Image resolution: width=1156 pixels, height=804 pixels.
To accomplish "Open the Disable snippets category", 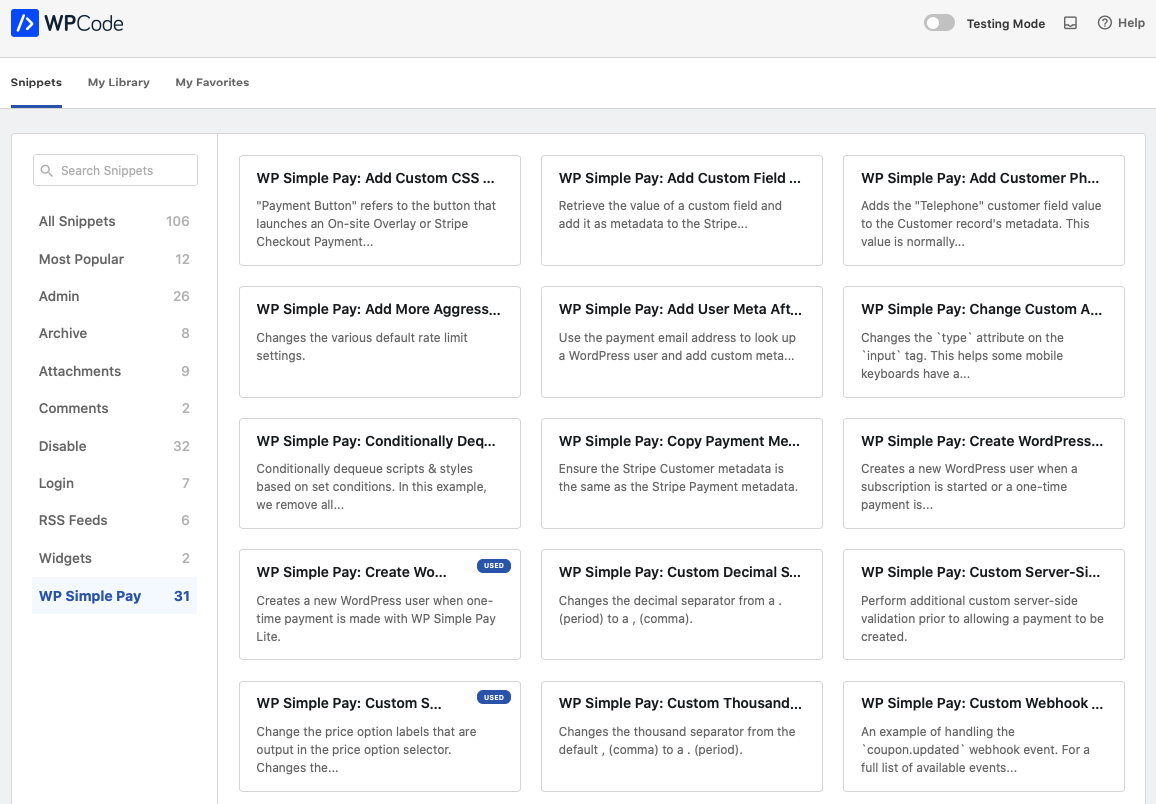I will [x=62, y=446].
